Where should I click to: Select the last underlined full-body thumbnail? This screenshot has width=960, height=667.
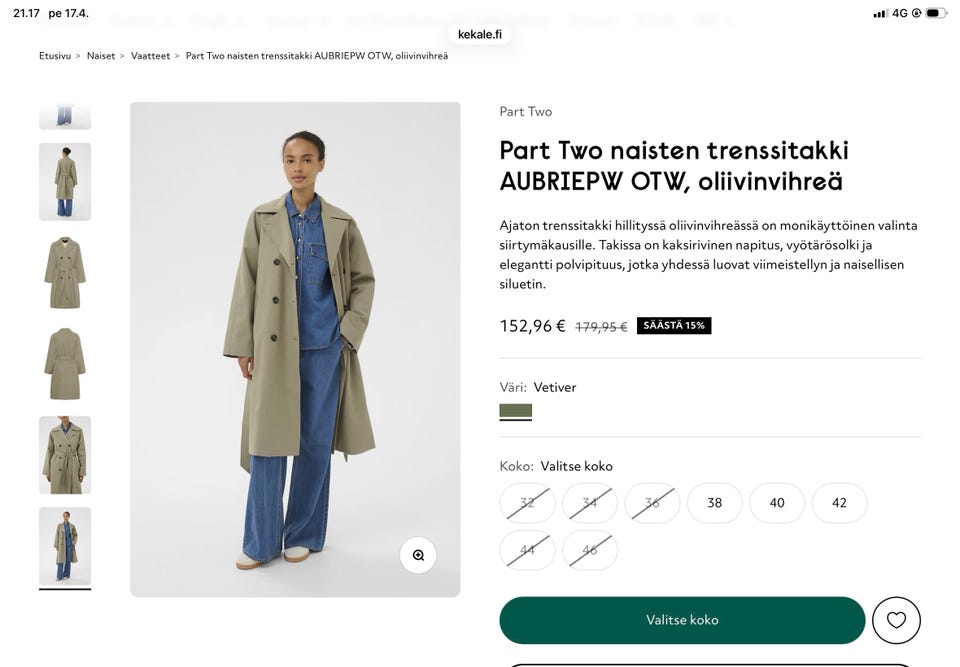(x=65, y=546)
